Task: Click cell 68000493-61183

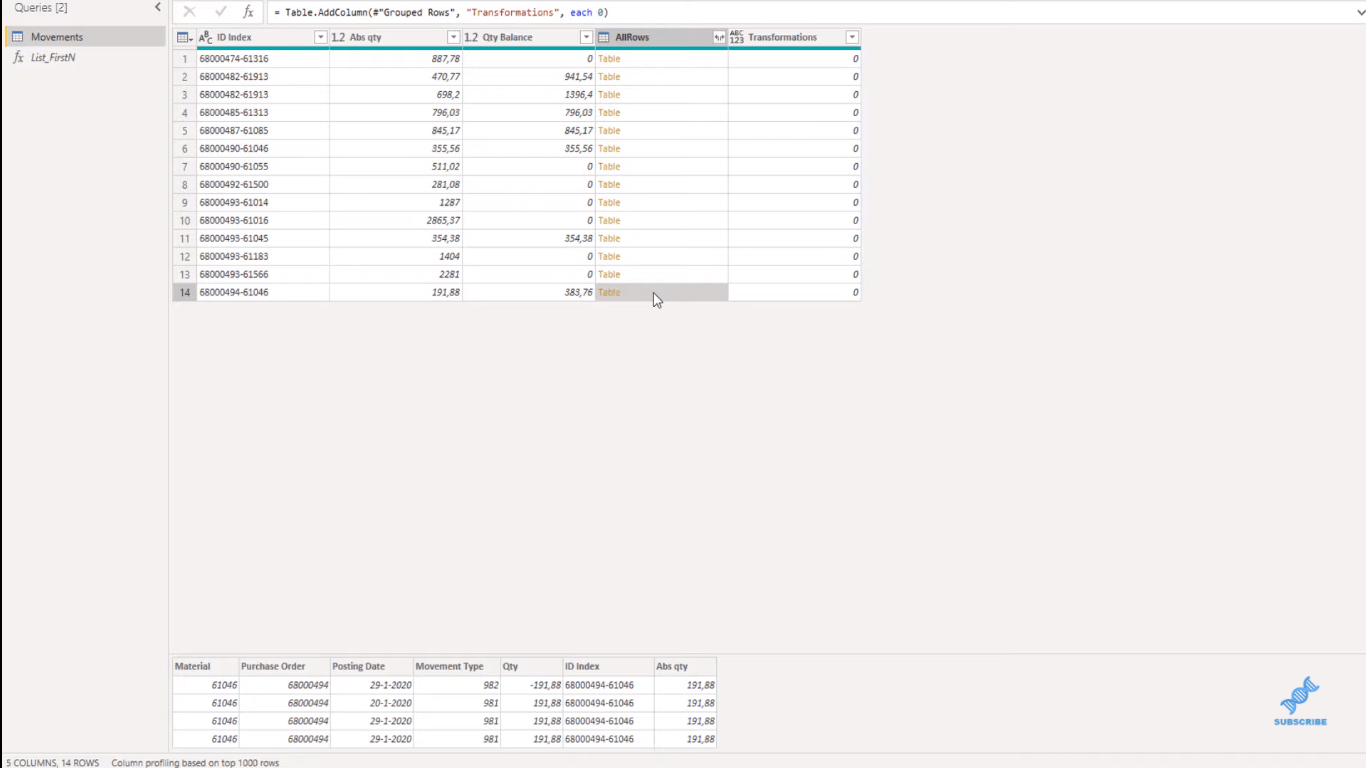Action: (x=263, y=257)
